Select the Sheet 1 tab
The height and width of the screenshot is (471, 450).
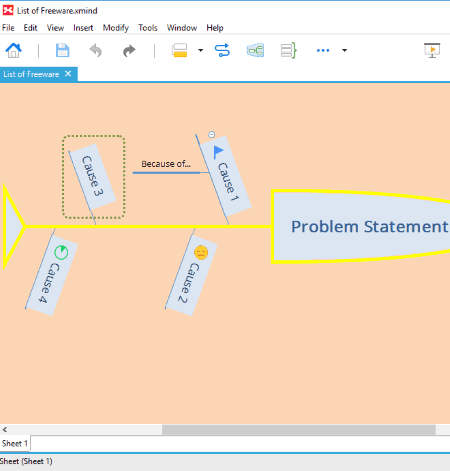15,443
